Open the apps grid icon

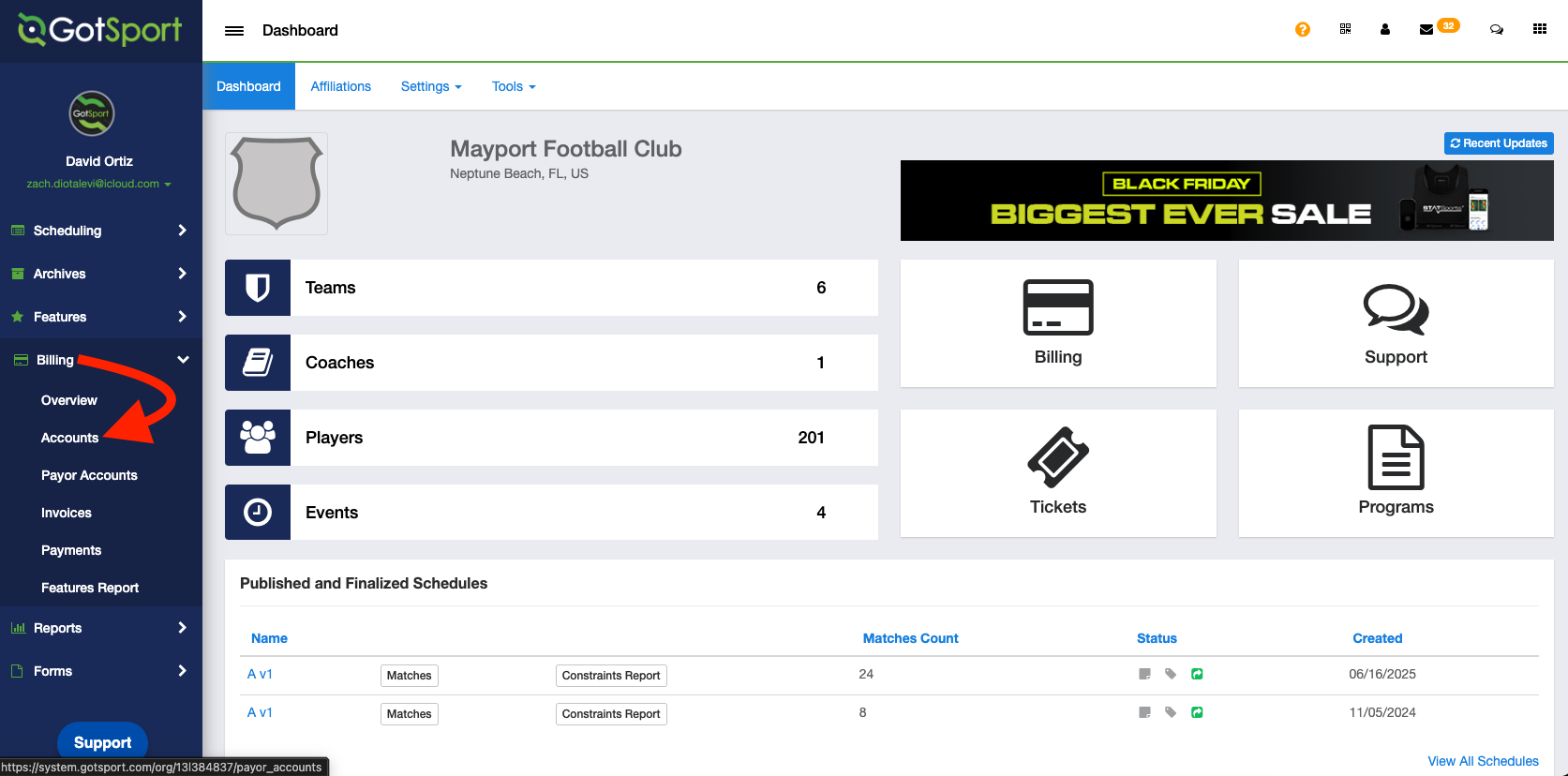pos(1539,29)
